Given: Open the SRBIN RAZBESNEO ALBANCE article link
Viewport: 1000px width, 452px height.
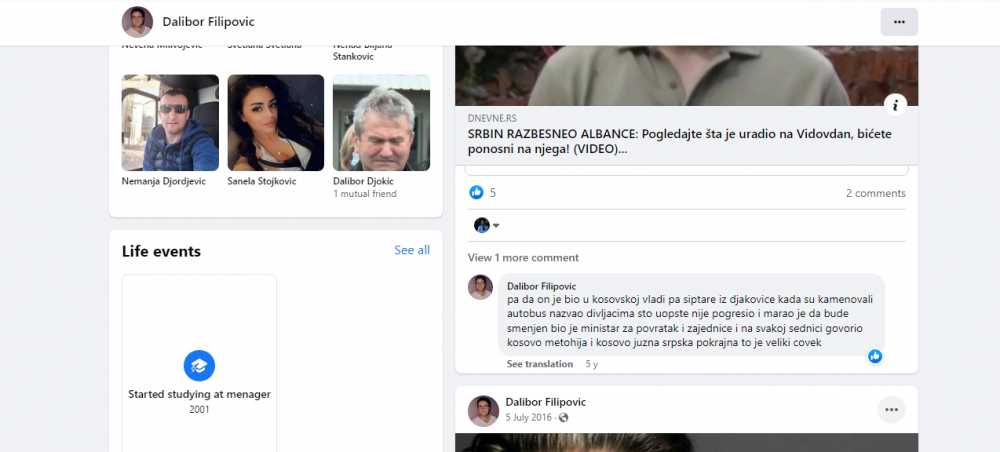Looking at the screenshot, I should tap(679, 143).
